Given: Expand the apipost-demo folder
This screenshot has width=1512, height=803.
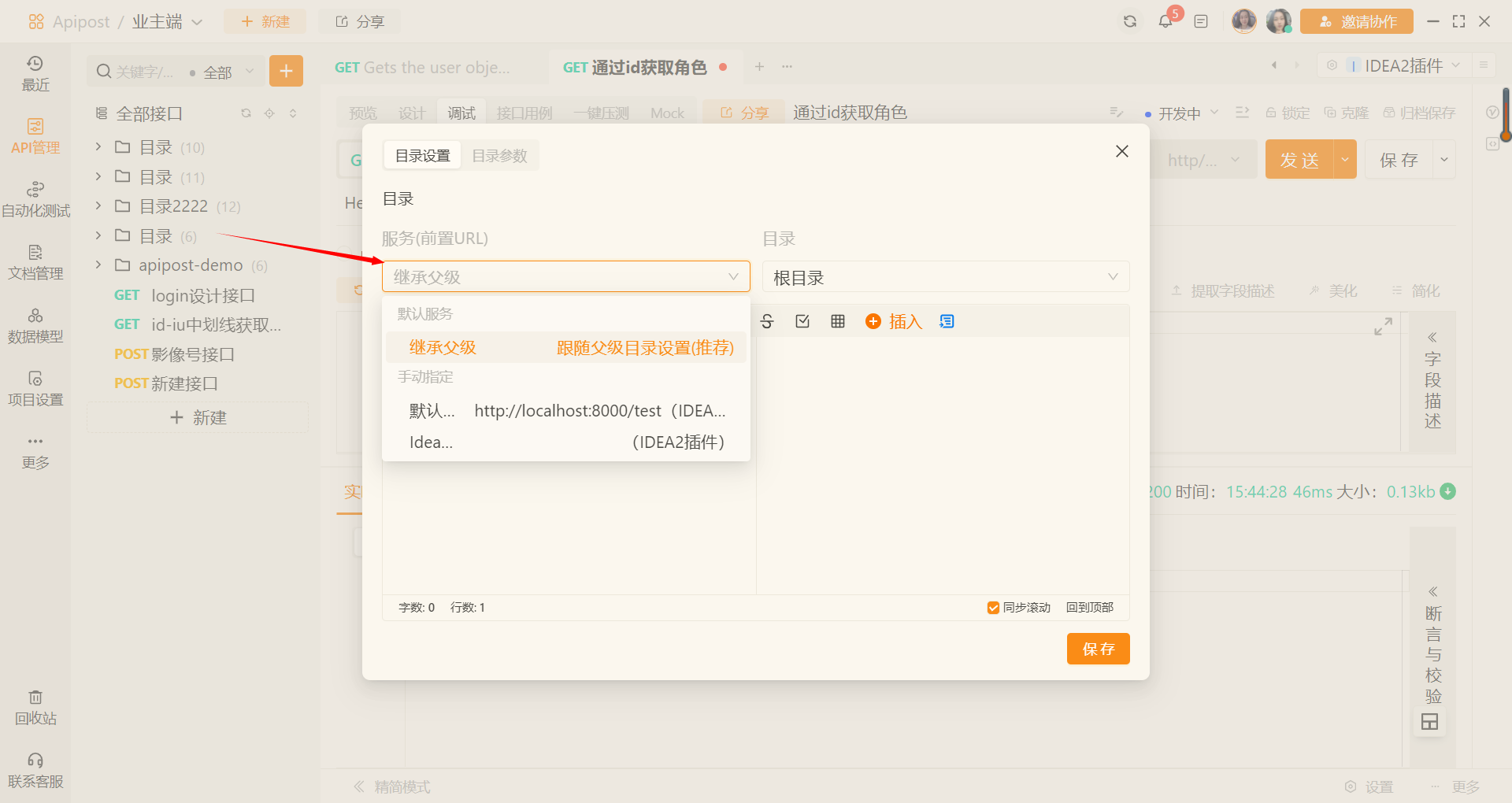Looking at the screenshot, I should (98, 265).
